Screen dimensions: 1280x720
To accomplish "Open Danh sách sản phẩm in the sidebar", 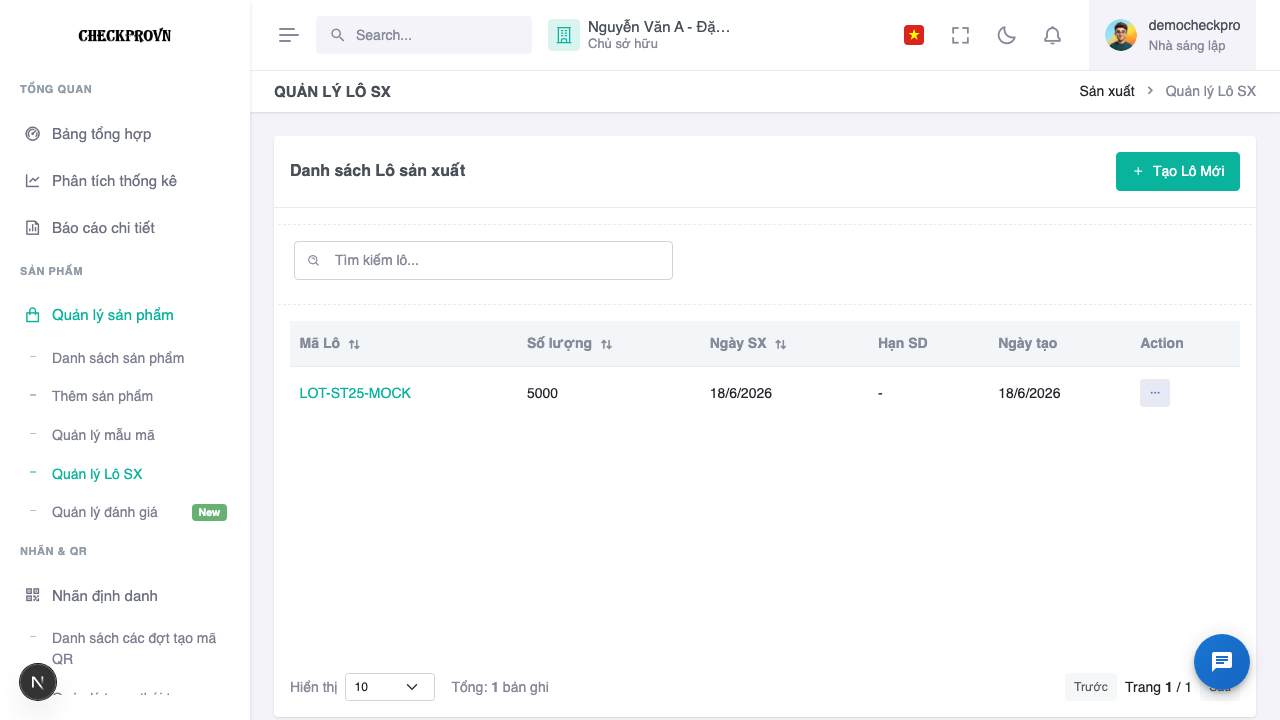I will click(118, 358).
